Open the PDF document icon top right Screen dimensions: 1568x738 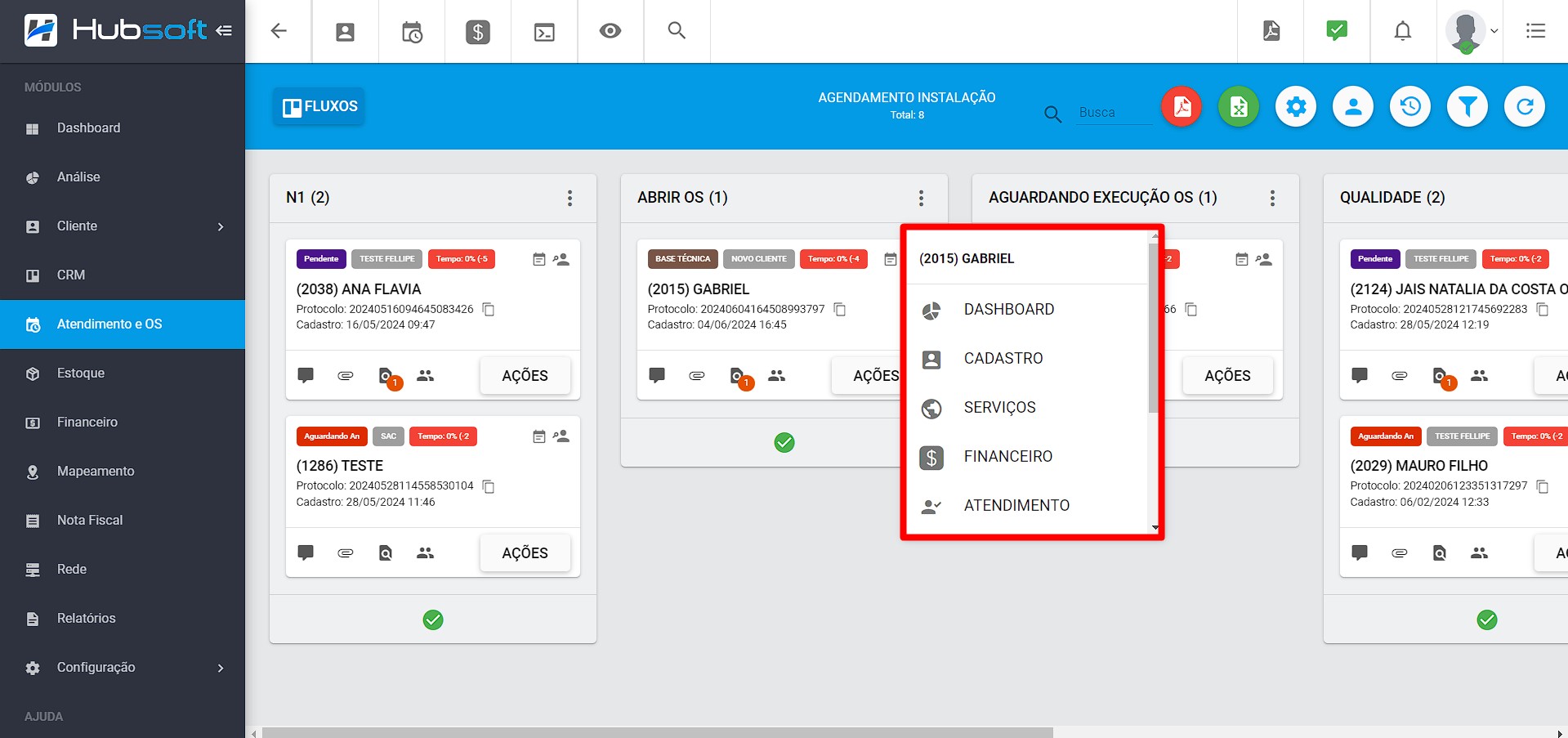tap(1271, 31)
